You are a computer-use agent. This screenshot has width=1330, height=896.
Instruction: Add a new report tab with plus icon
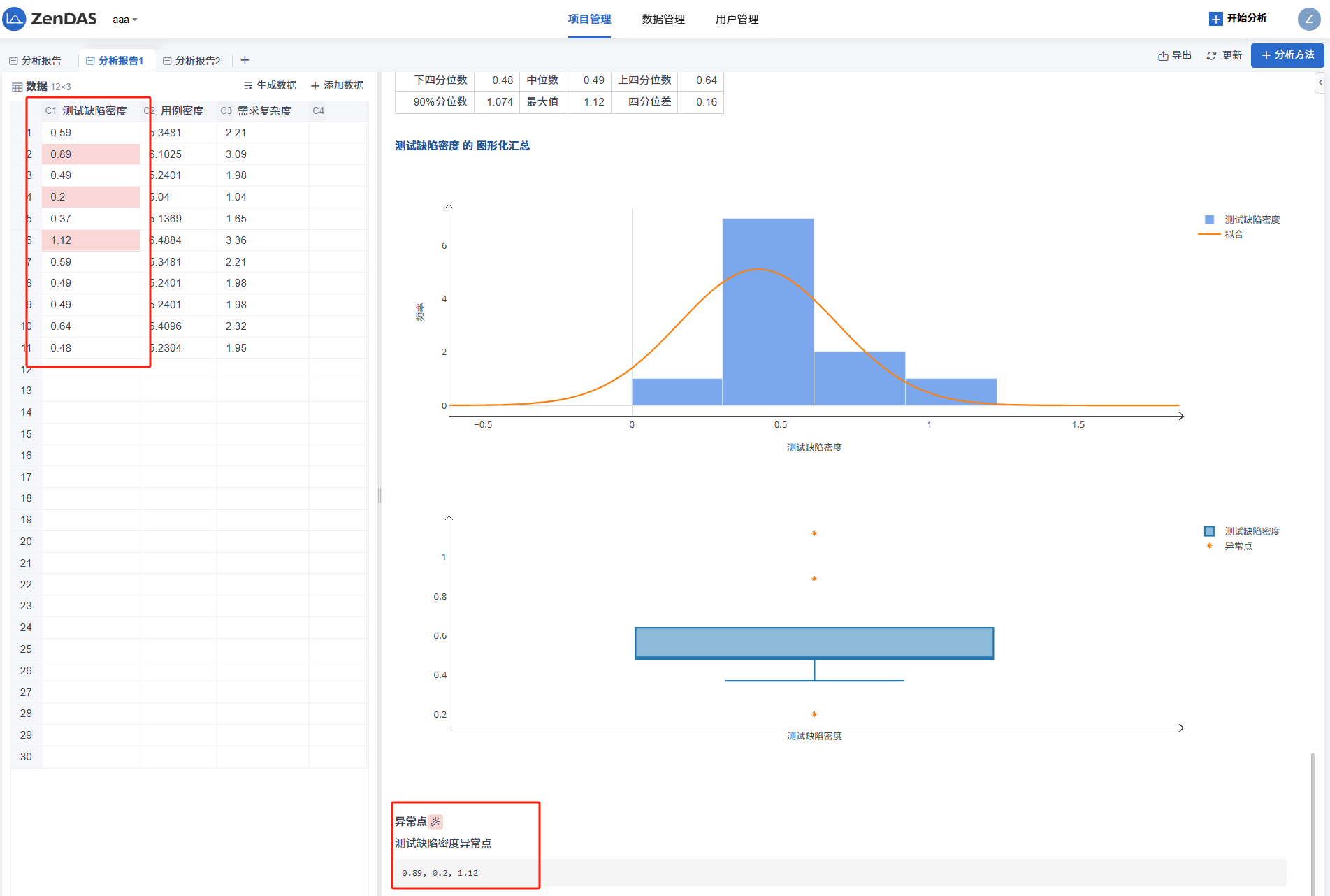(x=245, y=60)
